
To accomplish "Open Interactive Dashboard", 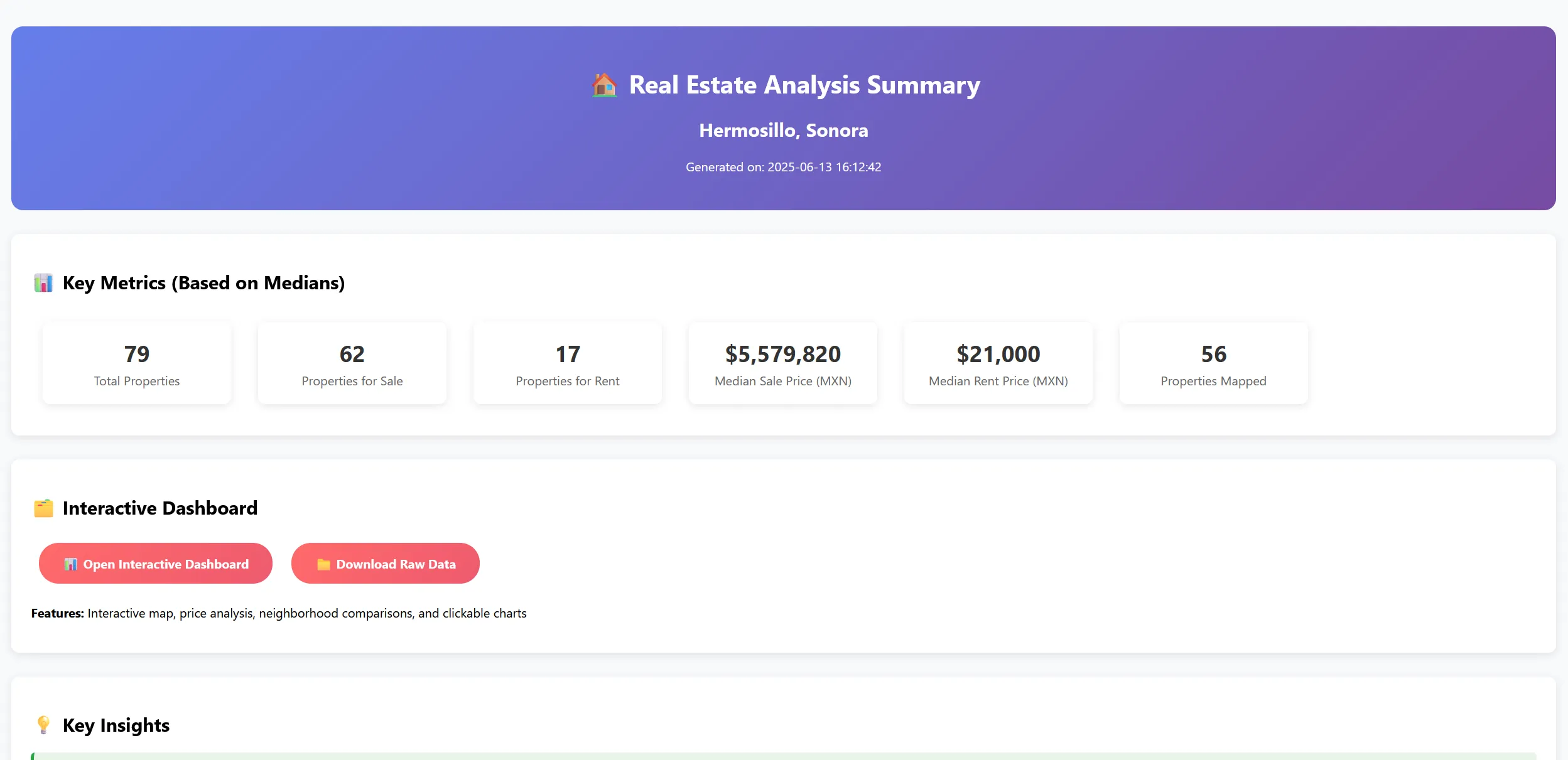I will tap(156, 564).
